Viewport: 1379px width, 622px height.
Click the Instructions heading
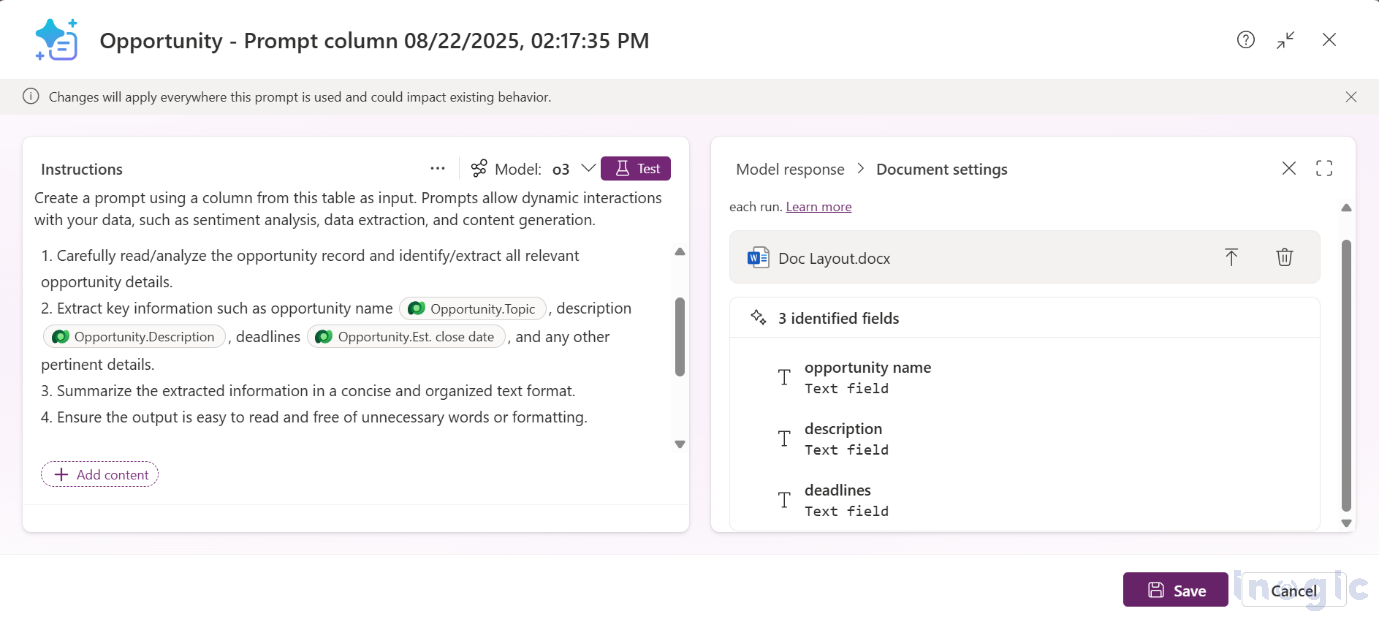click(82, 169)
